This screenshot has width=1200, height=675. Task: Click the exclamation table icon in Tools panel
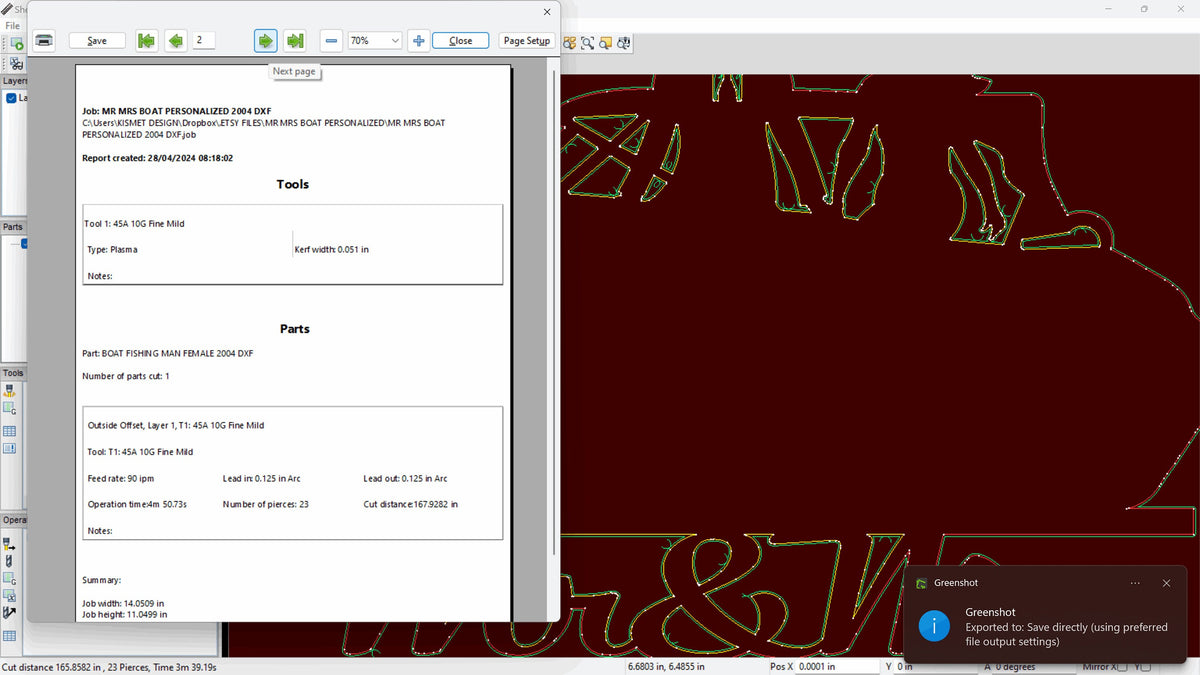pos(10,449)
